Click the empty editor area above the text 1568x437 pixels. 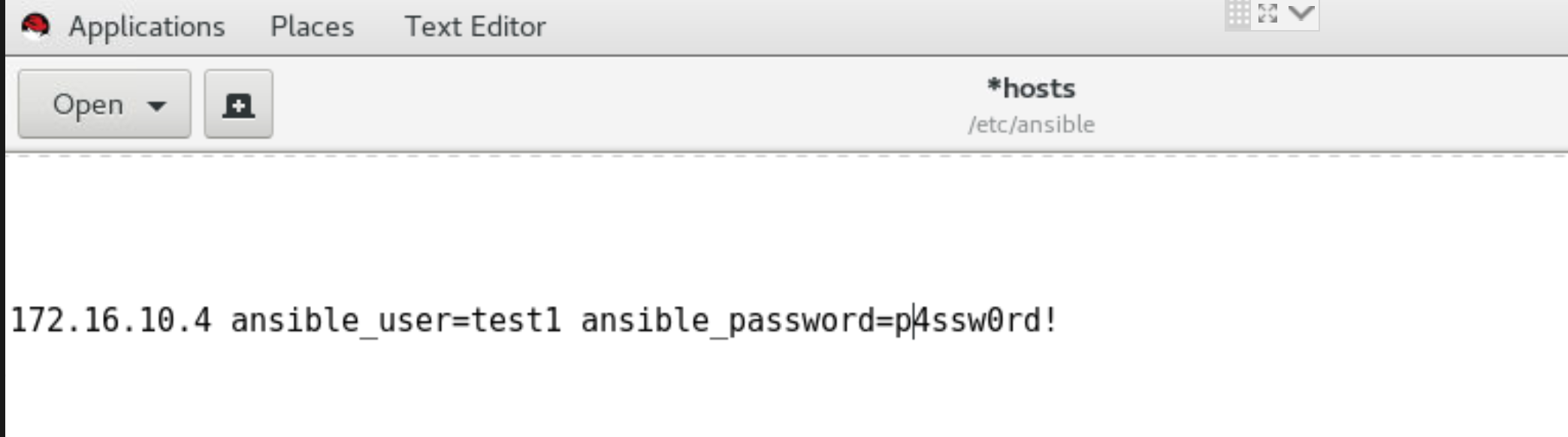click(x=786, y=226)
